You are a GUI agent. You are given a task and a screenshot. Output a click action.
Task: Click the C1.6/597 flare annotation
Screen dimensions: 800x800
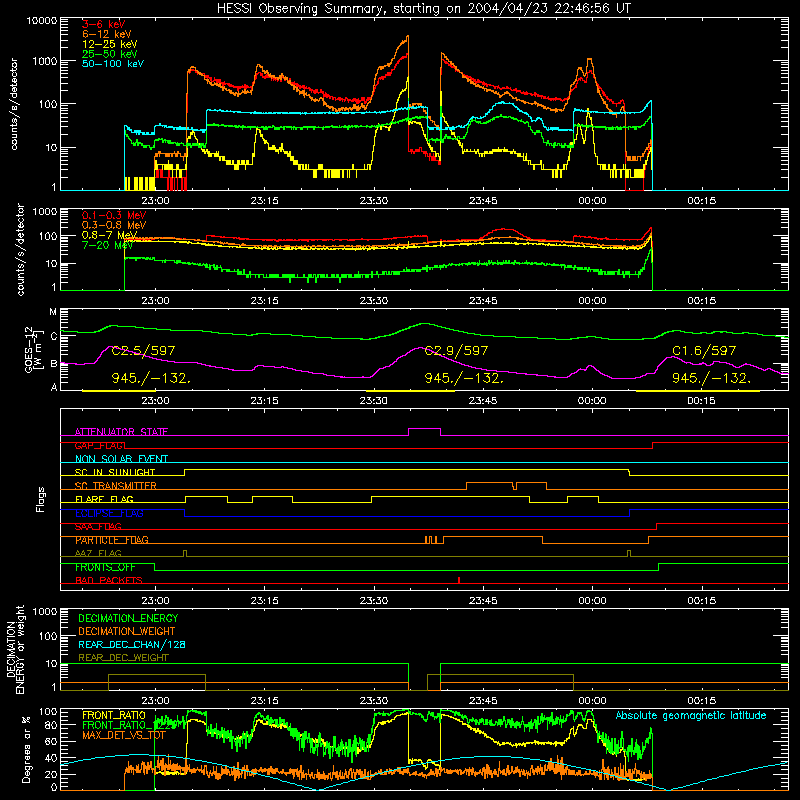(x=704, y=351)
